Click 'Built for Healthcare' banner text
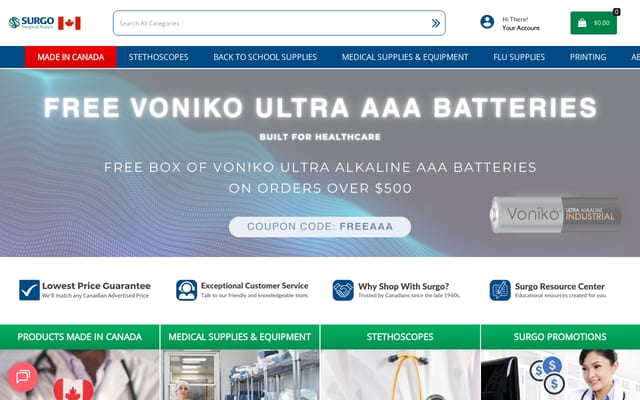The height and width of the screenshot is (400, 640). click(320, 137)
